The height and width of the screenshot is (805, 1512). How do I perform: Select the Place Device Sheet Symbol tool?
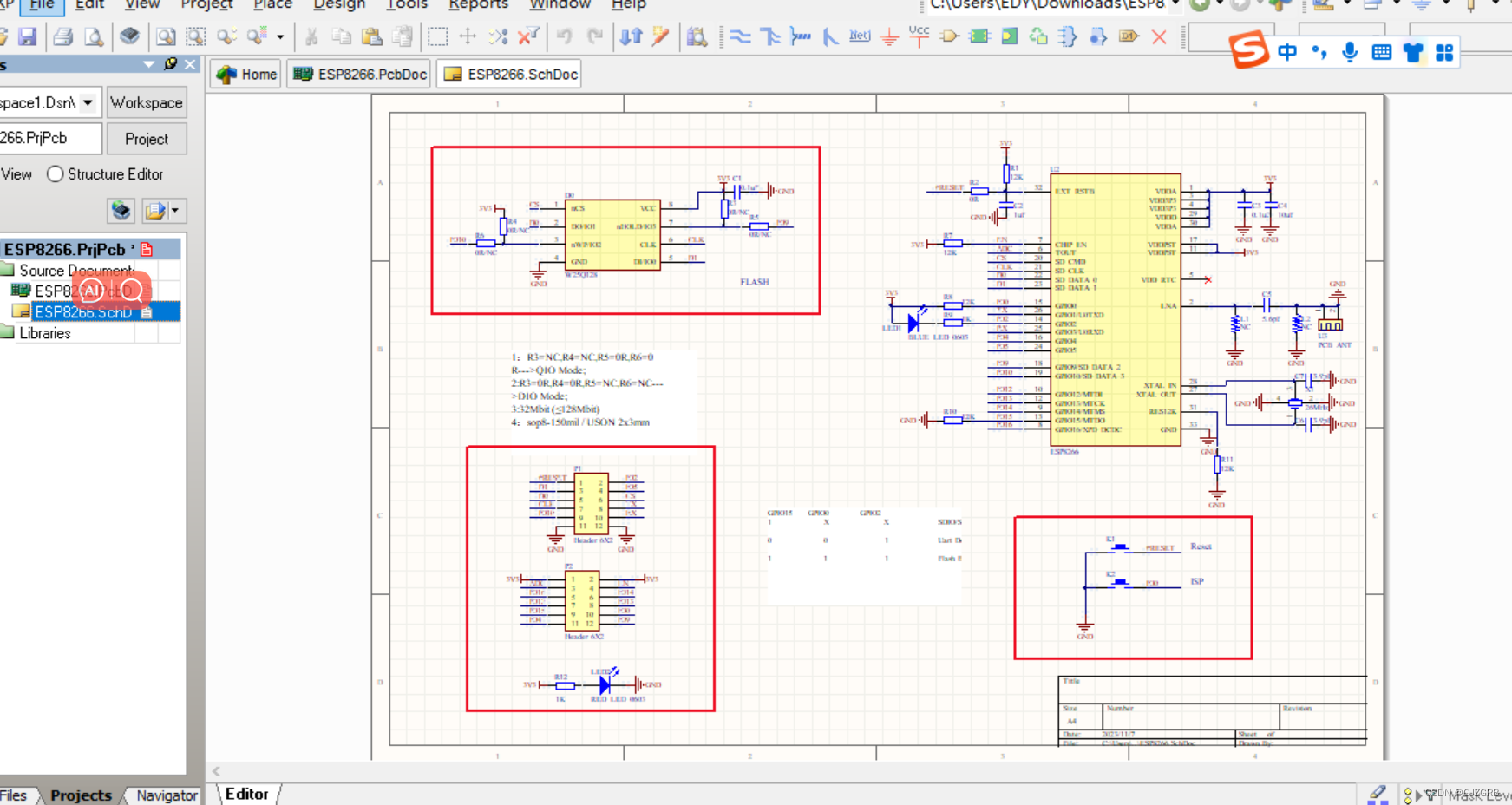click(x=1038, y=36)
